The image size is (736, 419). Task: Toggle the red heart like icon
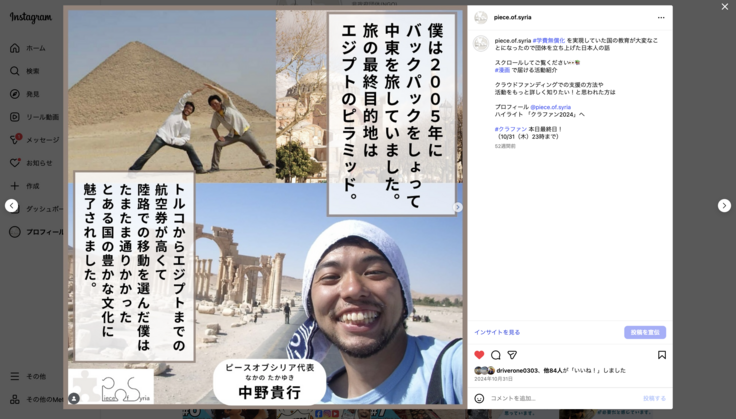click(479, 355)
